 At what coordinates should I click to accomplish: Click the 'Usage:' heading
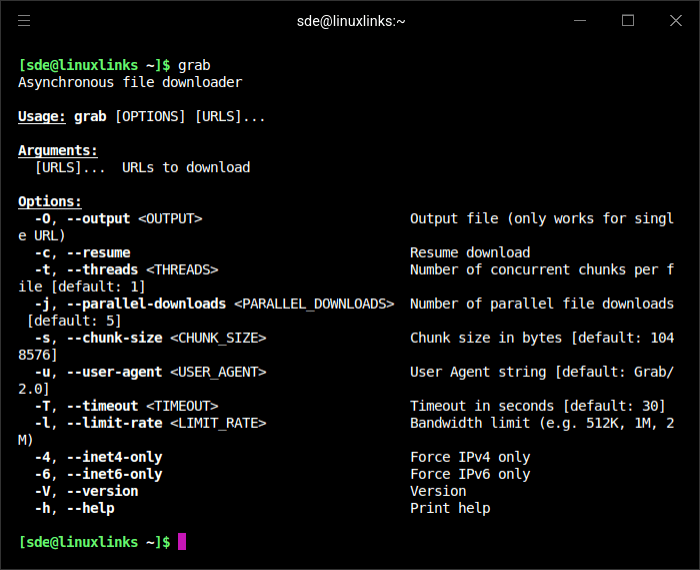42,116
